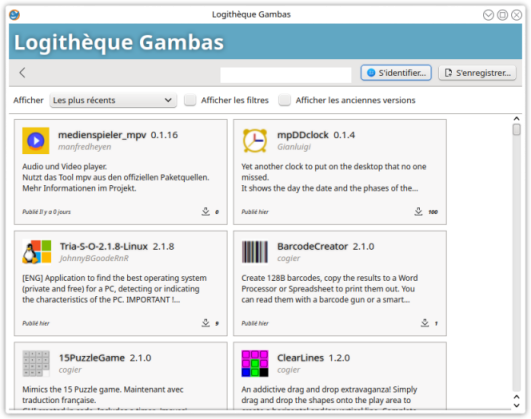This screenshot has width=531, height=419.
Task: Click download icon on Tria-S-O-2.1.8-Linux card
Action: pyautogui.click(x=206, y=323)
